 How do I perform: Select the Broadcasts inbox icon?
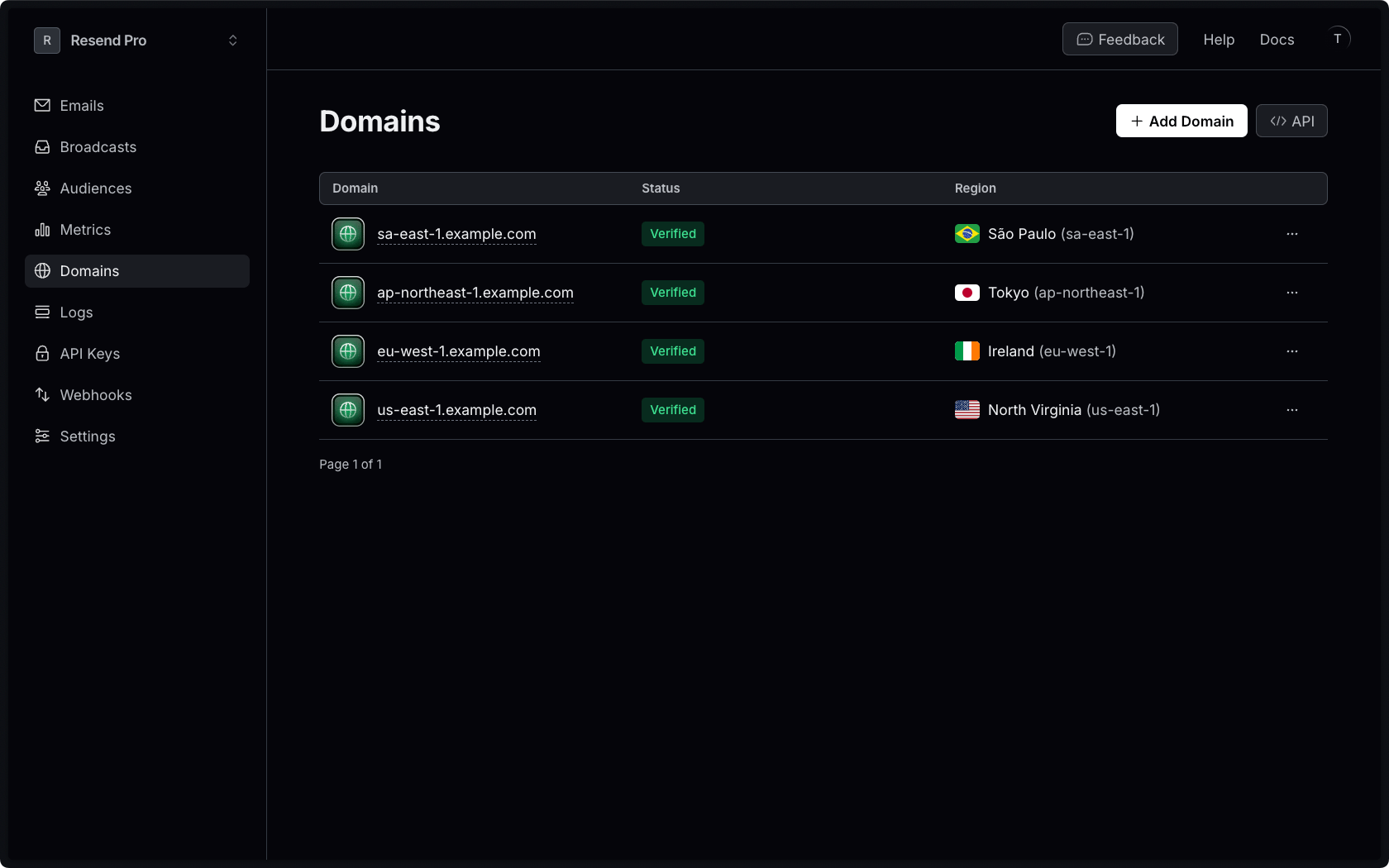42,147
